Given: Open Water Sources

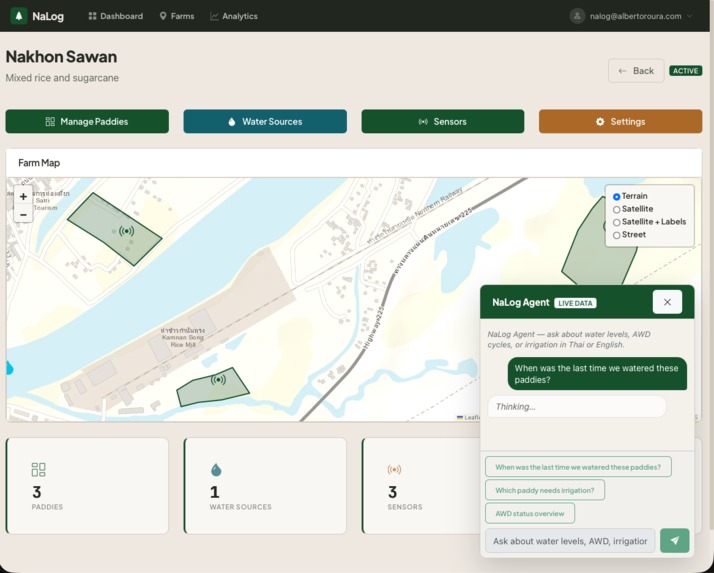Looking at the screenshot, I should click(265, 122).
